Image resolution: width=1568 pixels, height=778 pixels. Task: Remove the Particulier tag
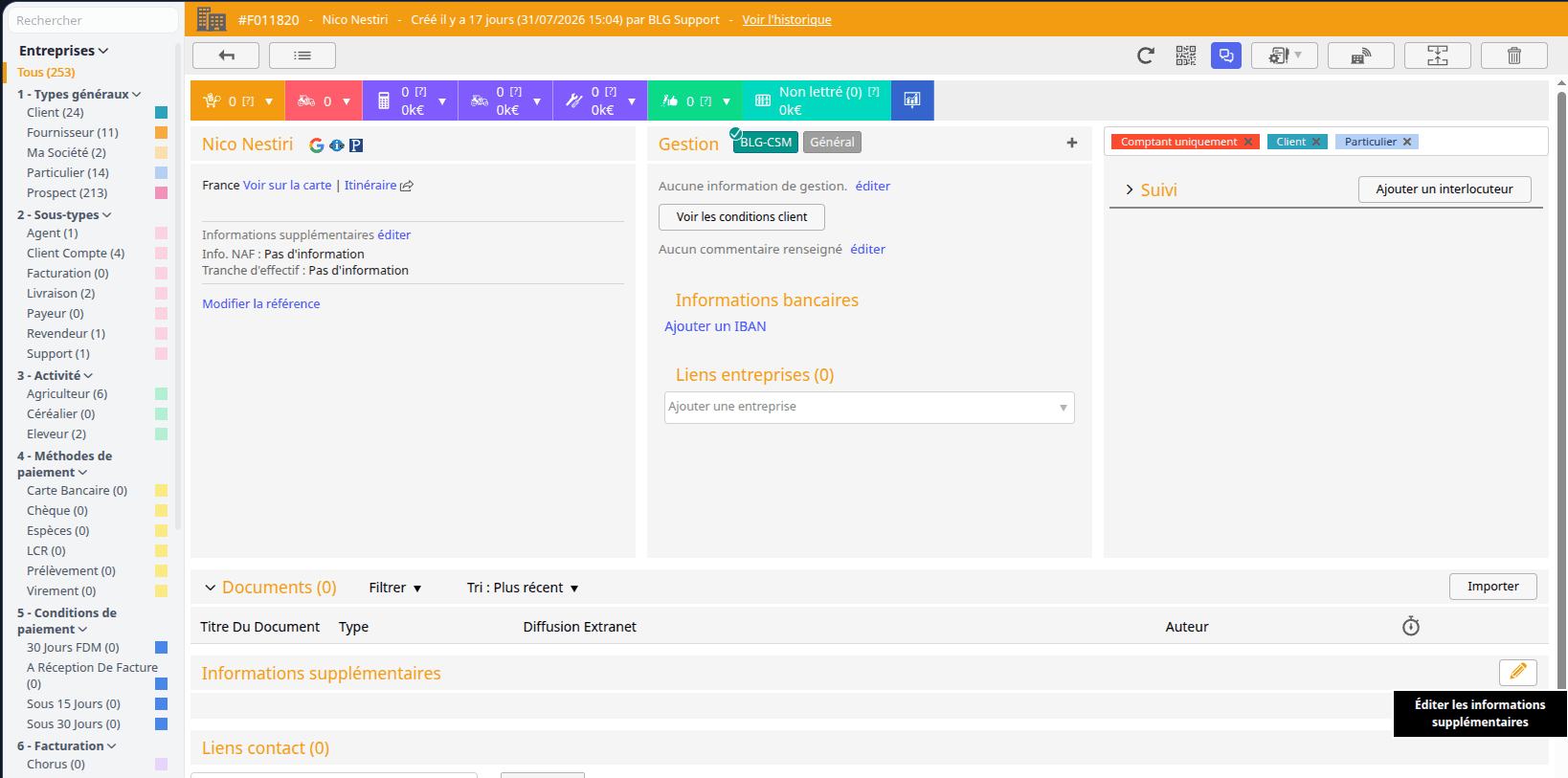(x=1407, y=142)
